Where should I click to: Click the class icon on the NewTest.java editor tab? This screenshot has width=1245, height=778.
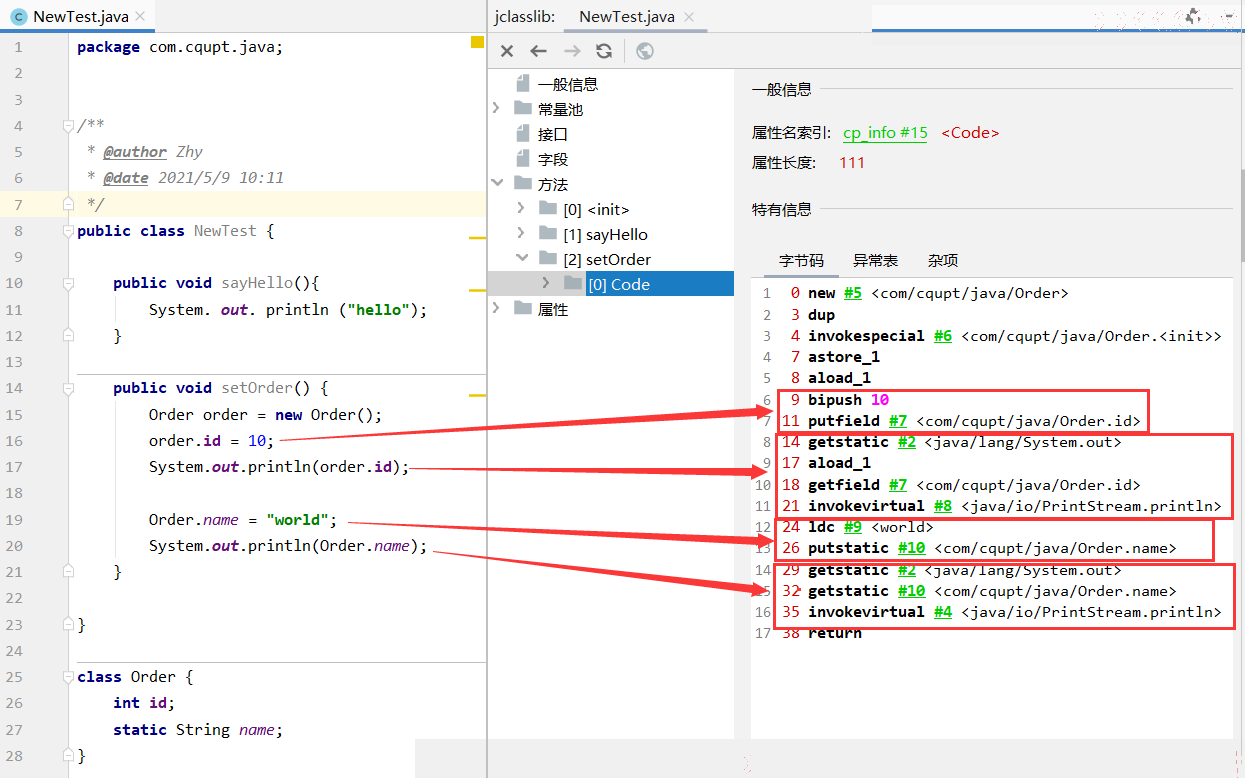click(x=18, y=16)
